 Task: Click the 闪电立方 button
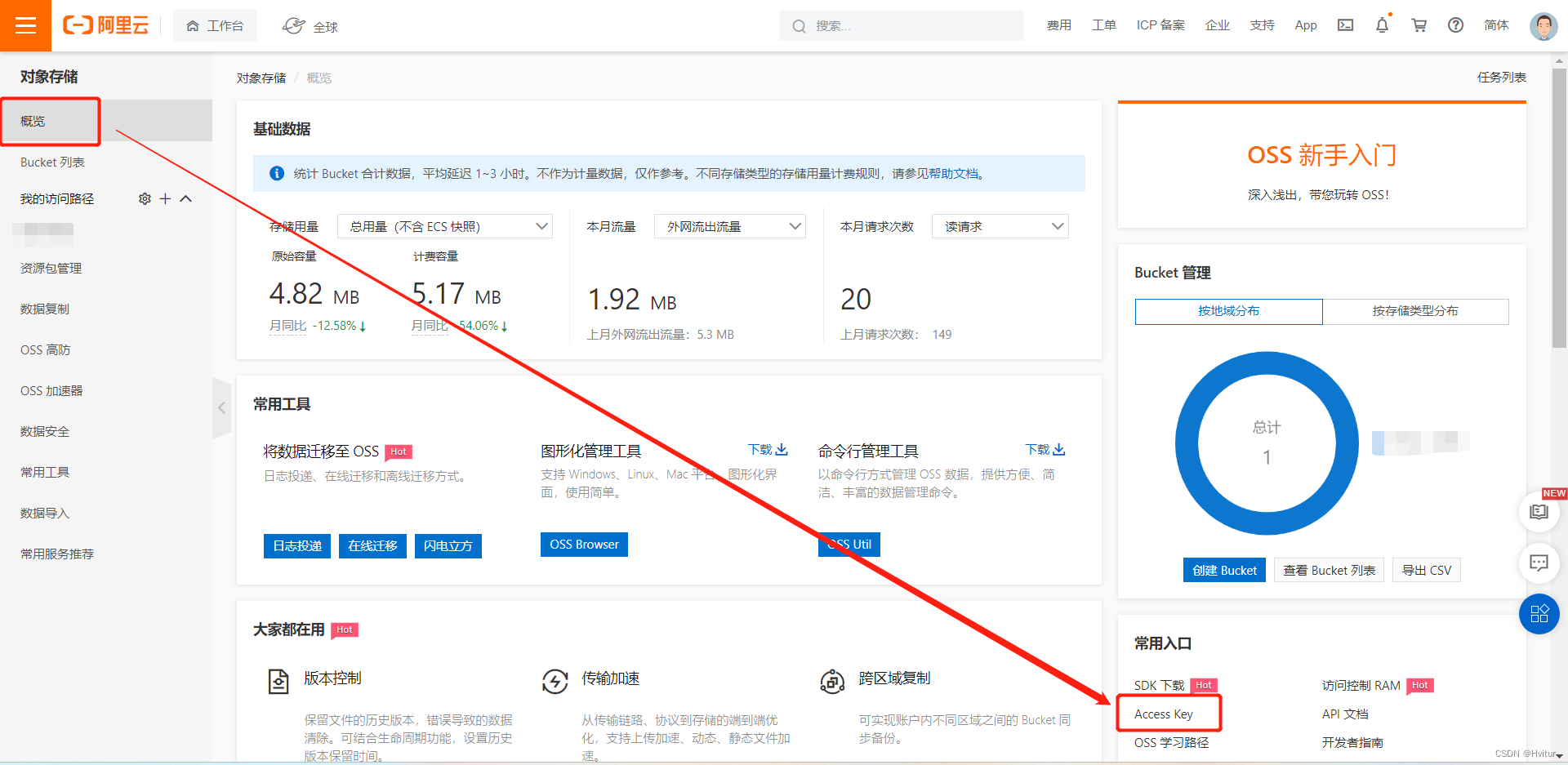click(x=448, y=545)
